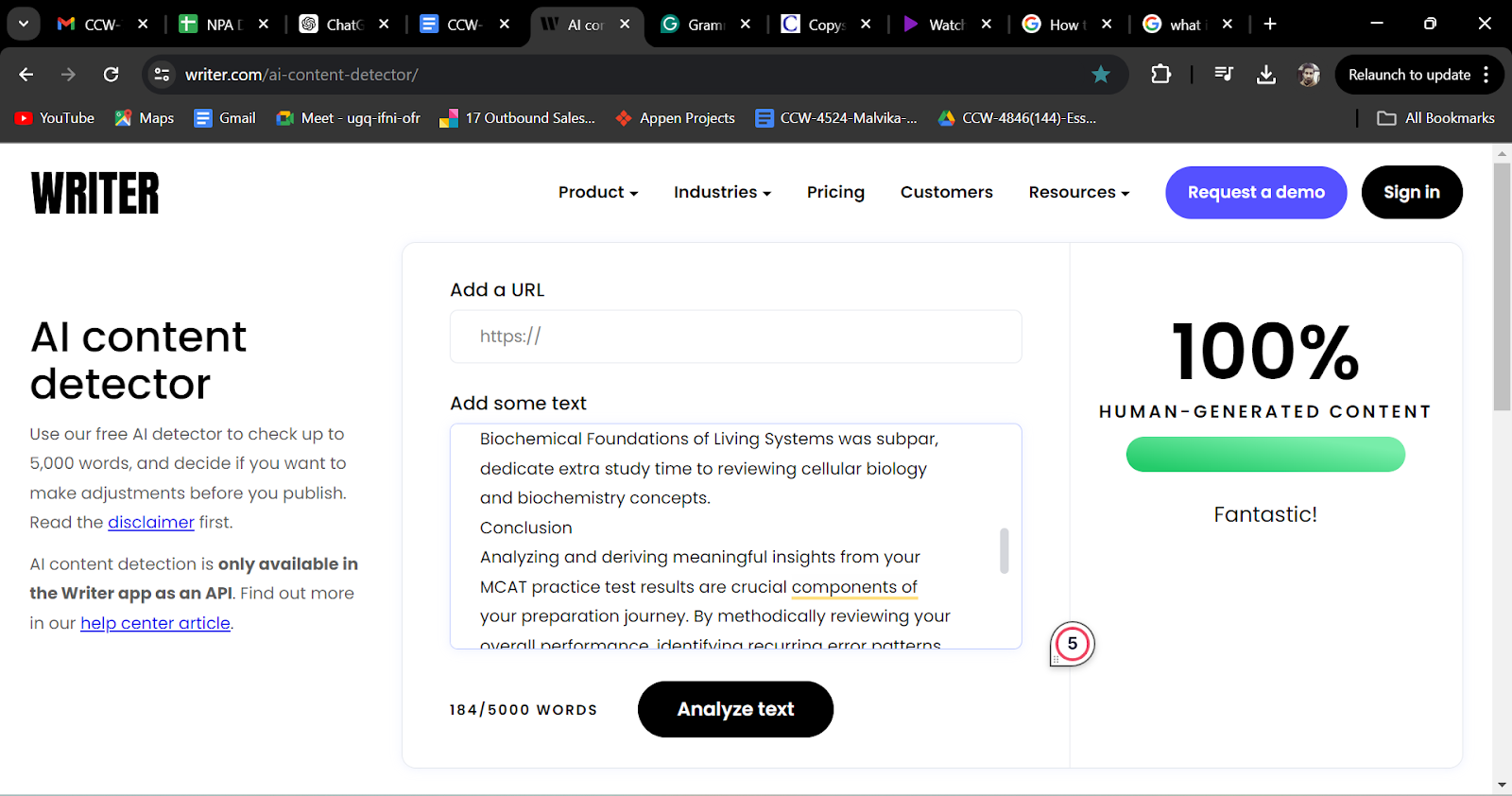
Task: Close the ChatGPT tab
Action: tap(384, 25)
